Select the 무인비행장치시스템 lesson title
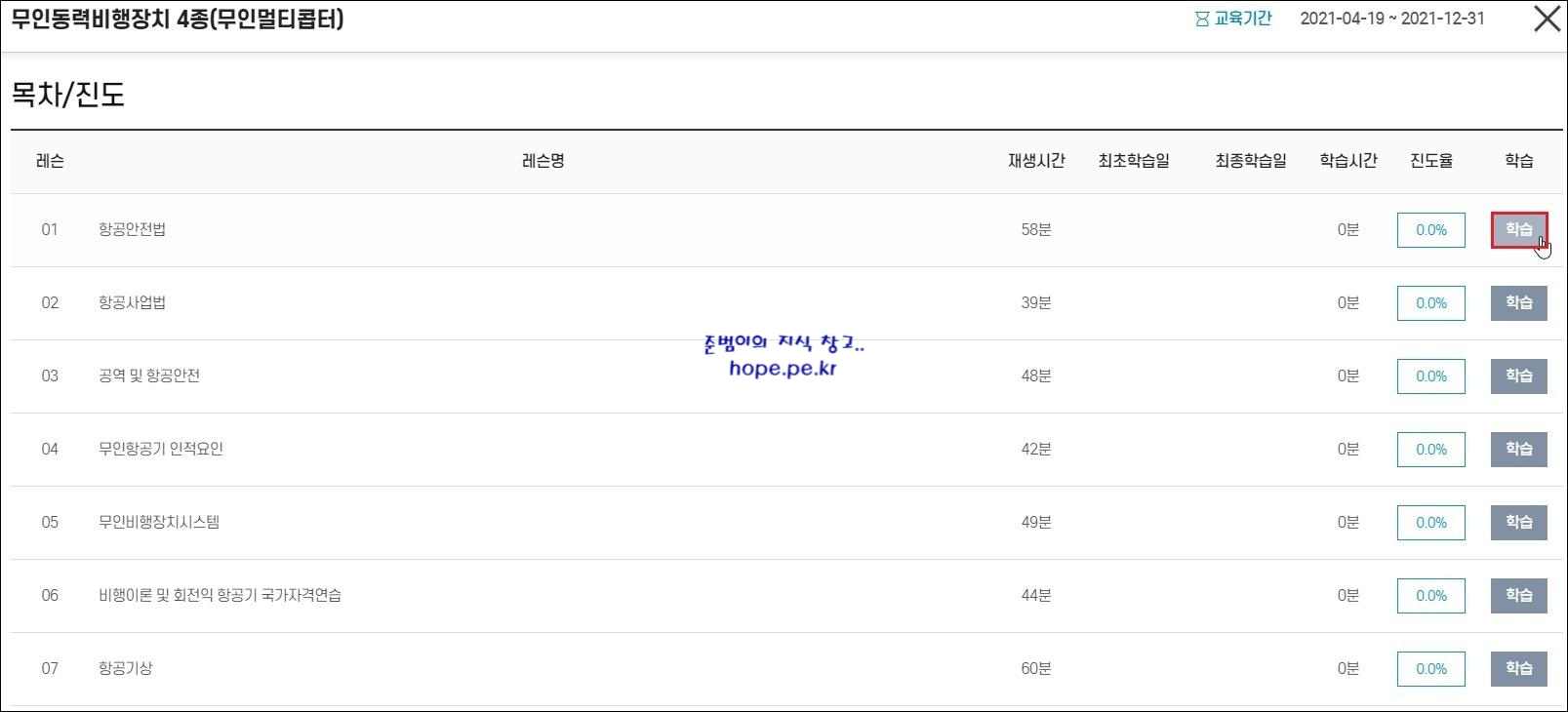The image size is (1568, 712). click(x=159, y=522)
